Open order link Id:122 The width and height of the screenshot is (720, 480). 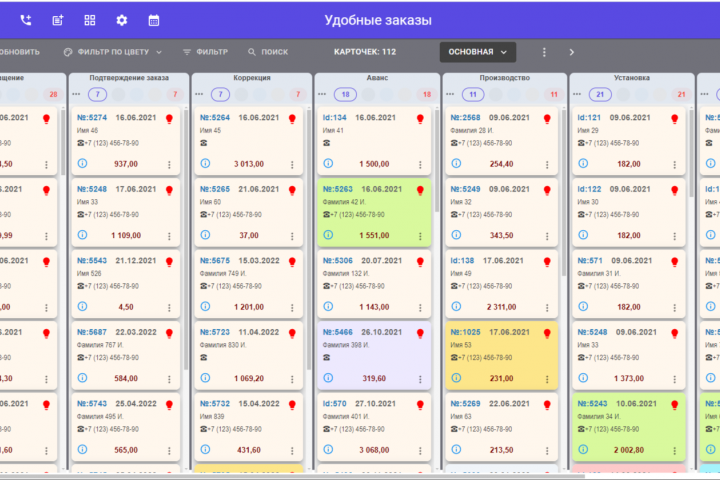click(x=589, y=189)
